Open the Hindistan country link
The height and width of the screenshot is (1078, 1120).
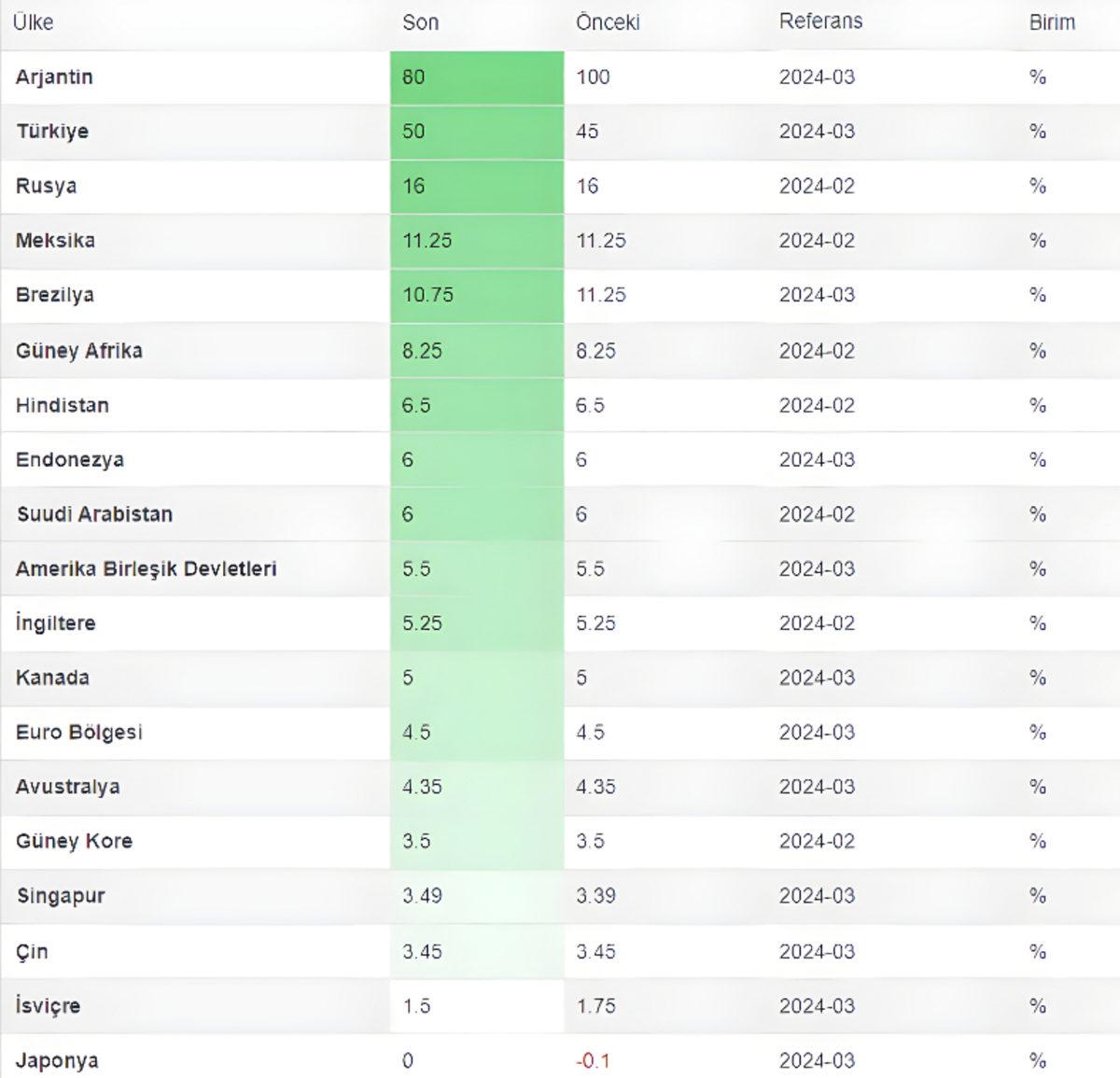(62, 405)
